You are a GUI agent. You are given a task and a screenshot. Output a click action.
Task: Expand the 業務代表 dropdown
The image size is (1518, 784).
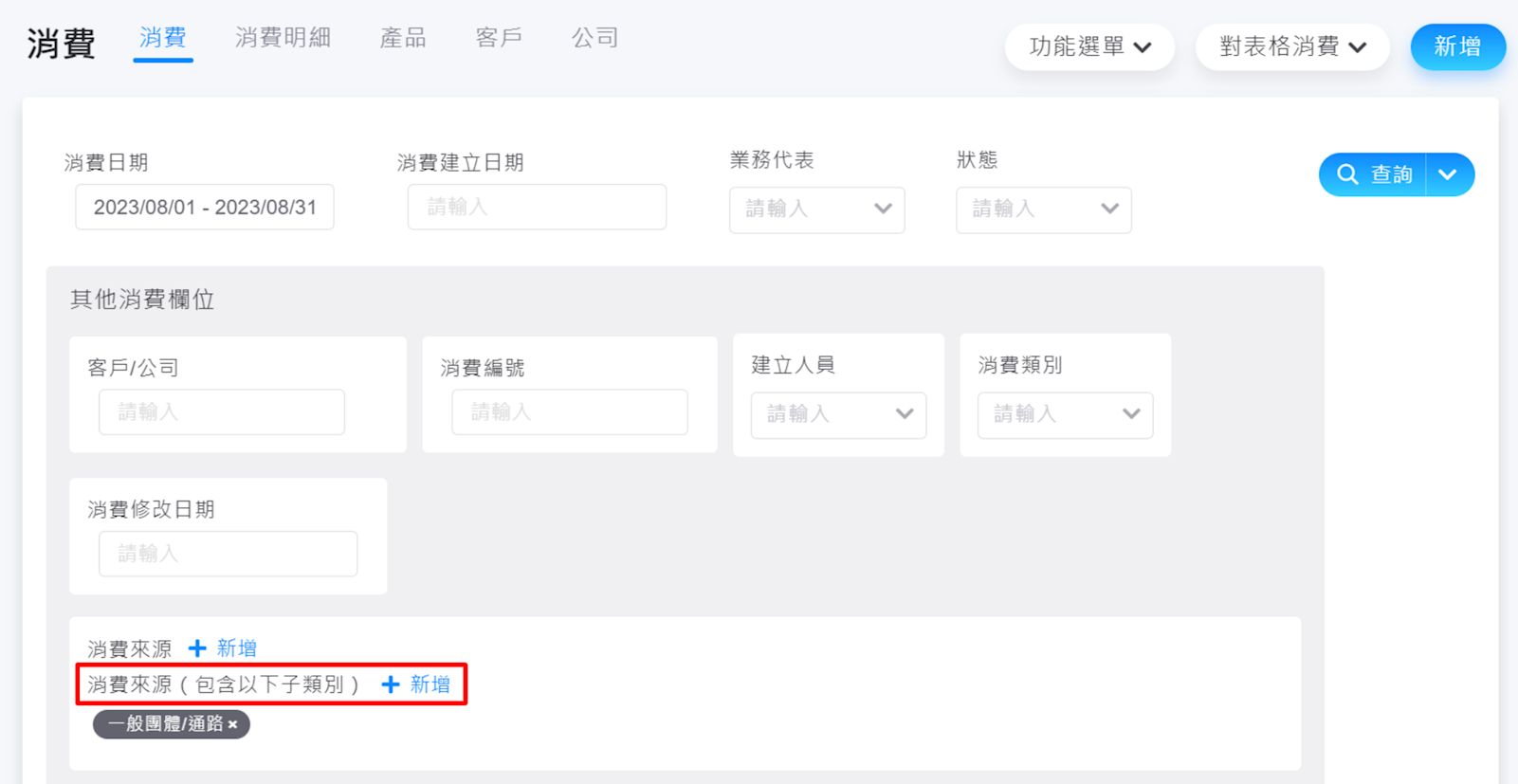coord(816,210)
